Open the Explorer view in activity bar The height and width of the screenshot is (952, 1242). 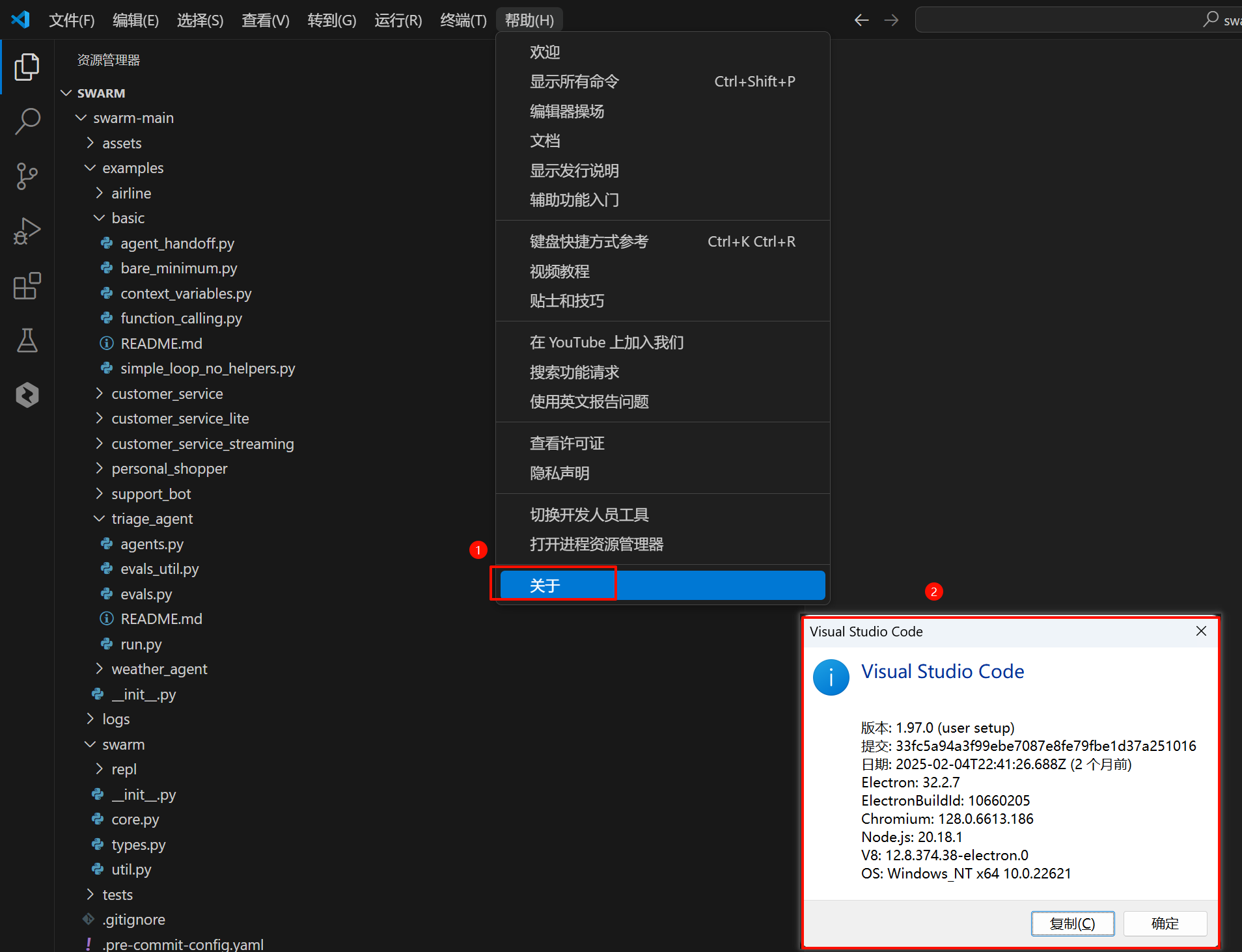pos(27,67)
